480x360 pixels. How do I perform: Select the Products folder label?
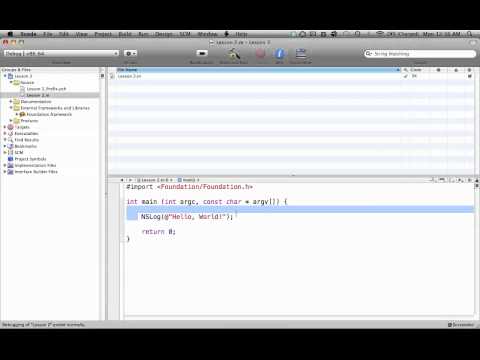click(29, 120)
